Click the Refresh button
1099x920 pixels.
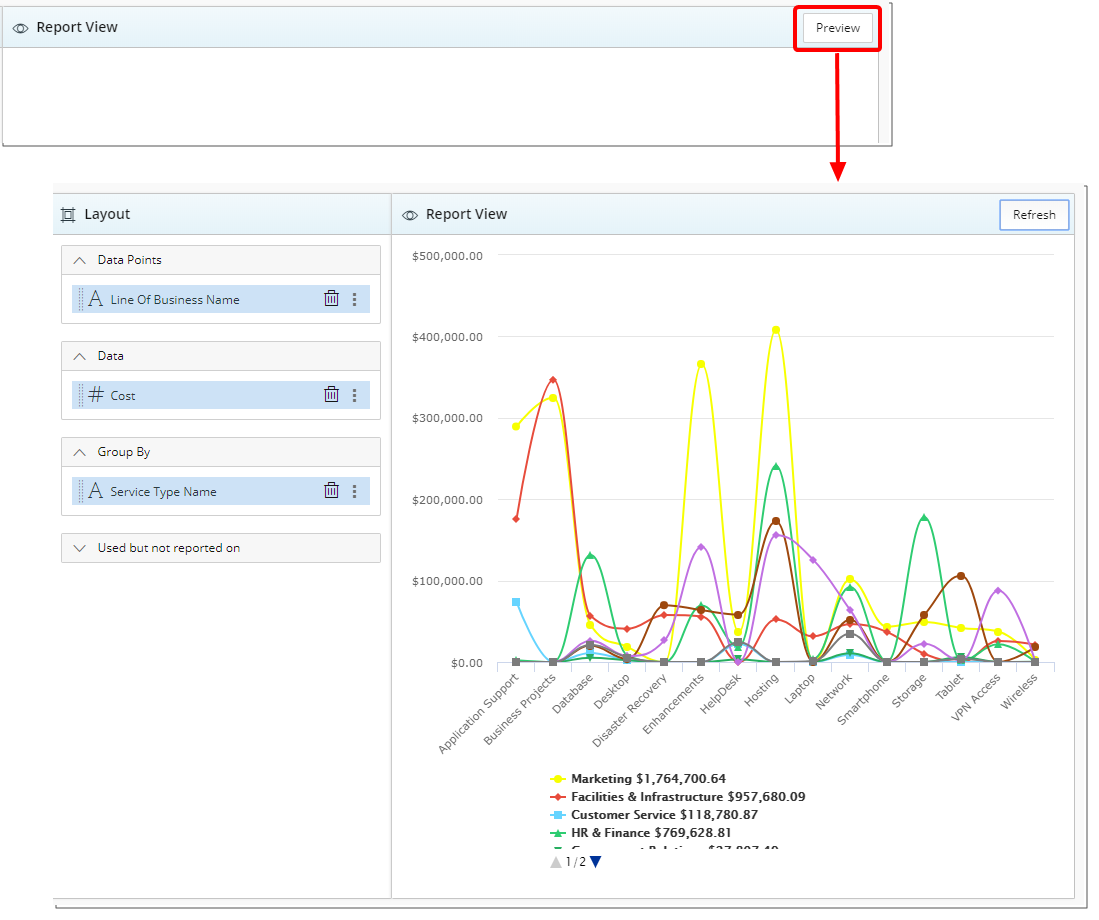[1034, 214]
